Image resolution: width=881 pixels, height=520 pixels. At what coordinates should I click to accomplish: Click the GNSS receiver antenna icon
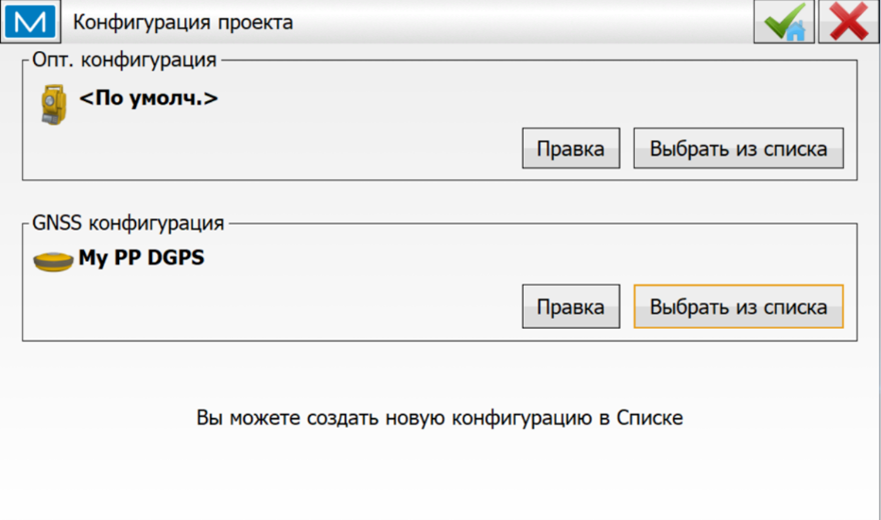53,261
